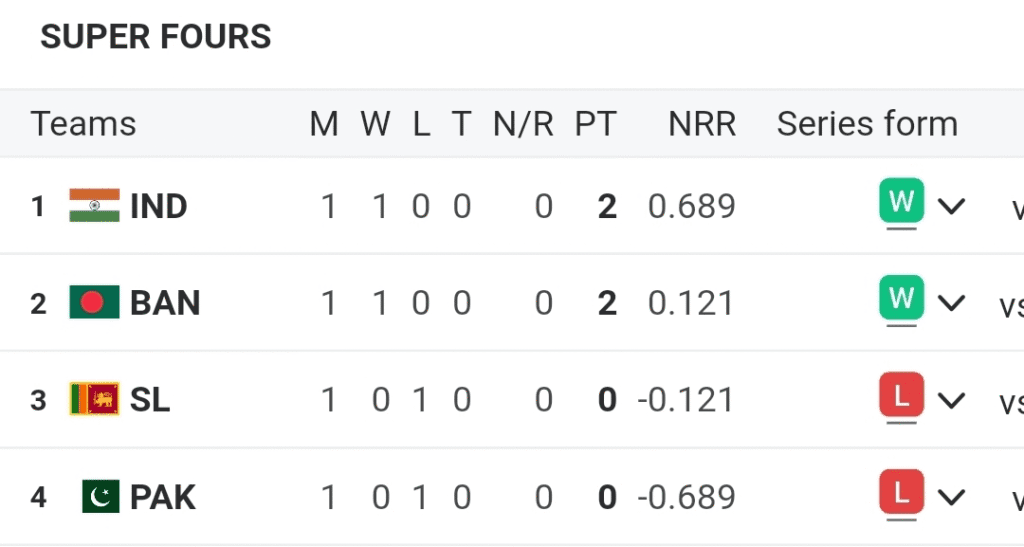The image size is (1024, 547).
Task: Click the Bangladesh flag icon
Action: [x=94, y=303]
